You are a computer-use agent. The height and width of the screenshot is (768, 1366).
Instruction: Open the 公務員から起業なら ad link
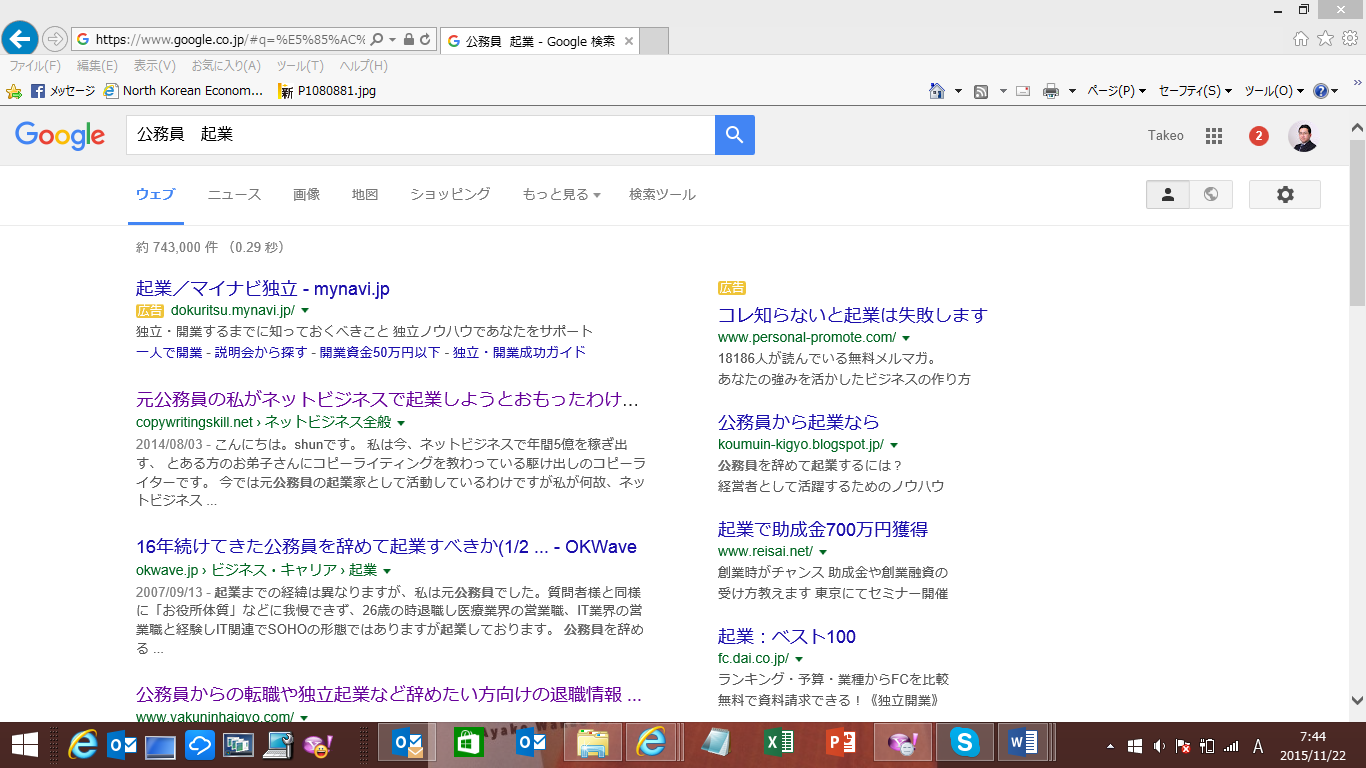tap(799, 422)
